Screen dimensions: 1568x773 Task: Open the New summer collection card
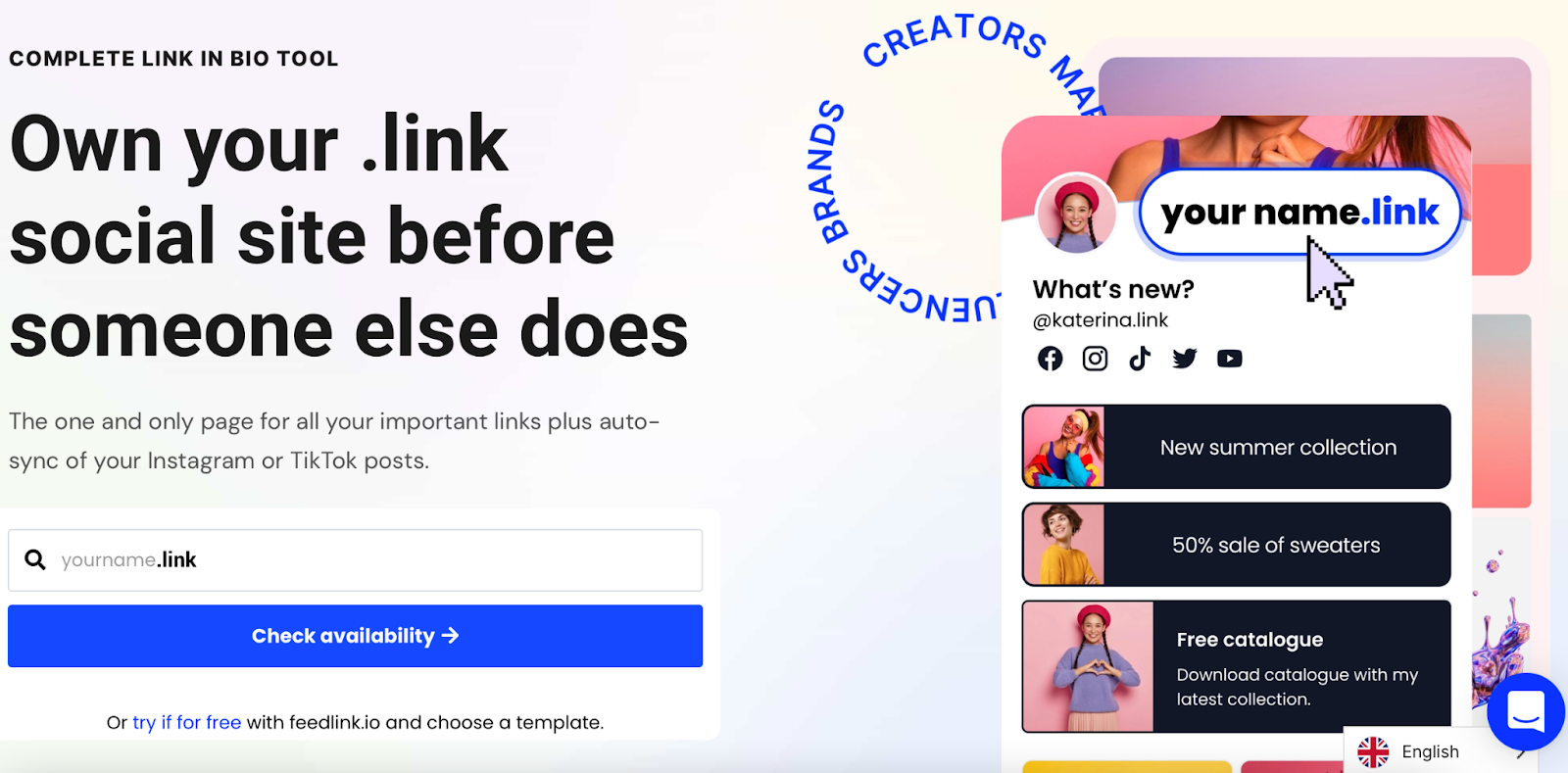tap(1236, 447)
